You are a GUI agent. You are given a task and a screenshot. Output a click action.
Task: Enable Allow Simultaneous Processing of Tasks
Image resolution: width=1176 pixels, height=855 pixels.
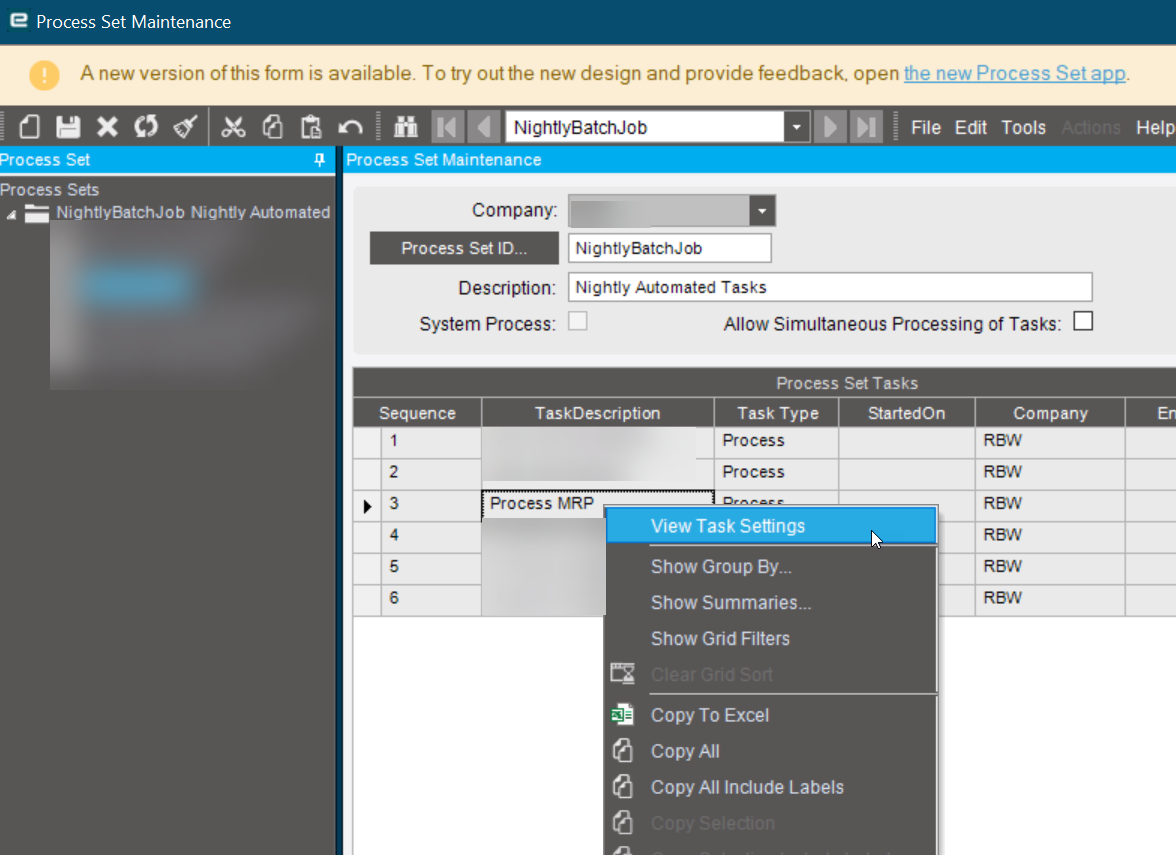1083,321
